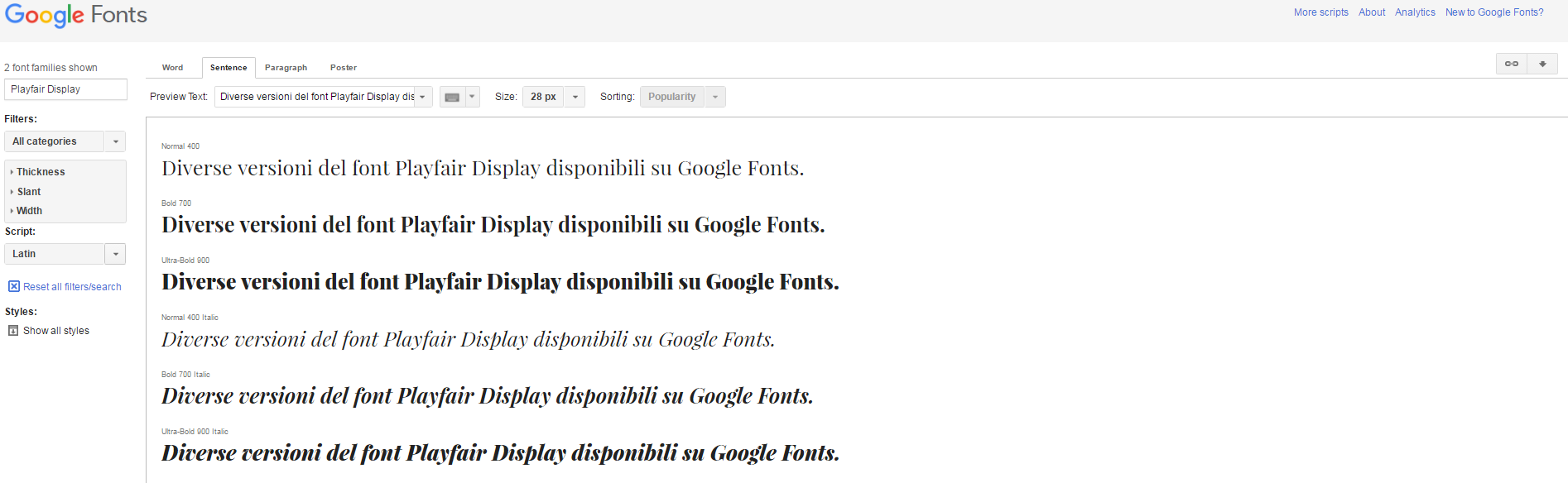Click the download arrow icon button

pos(1542,64)
